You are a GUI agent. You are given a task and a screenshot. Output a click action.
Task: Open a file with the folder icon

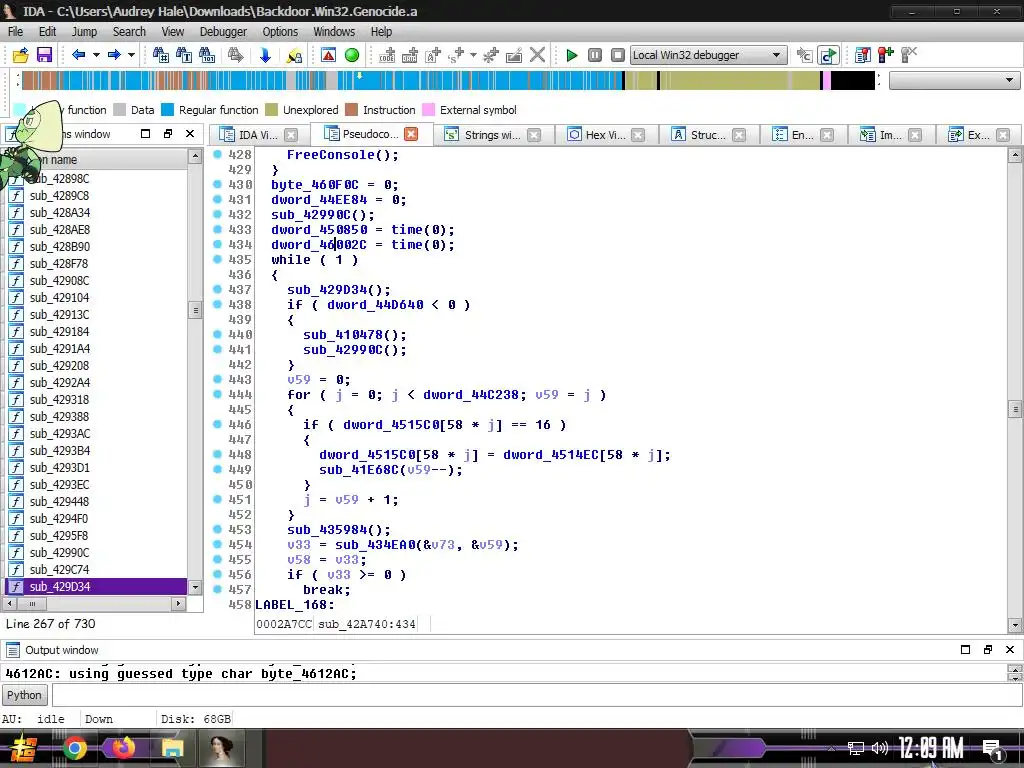click(x=21, y=55)
